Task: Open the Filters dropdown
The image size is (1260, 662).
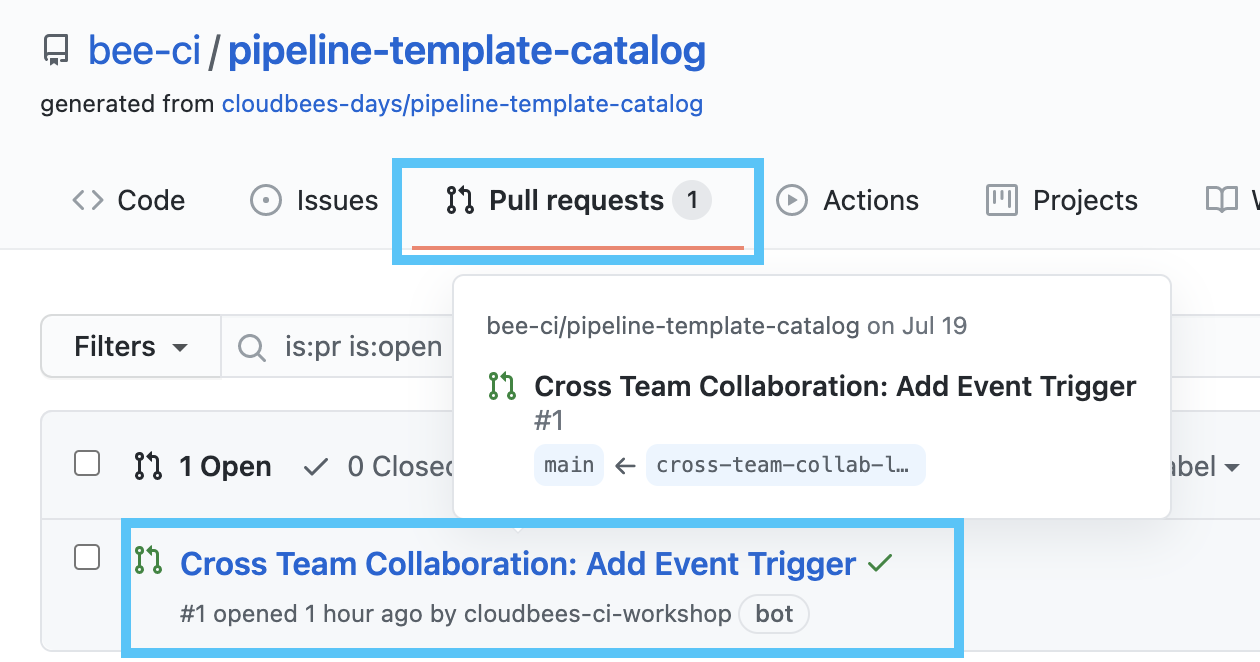Action: click(131, 347)
